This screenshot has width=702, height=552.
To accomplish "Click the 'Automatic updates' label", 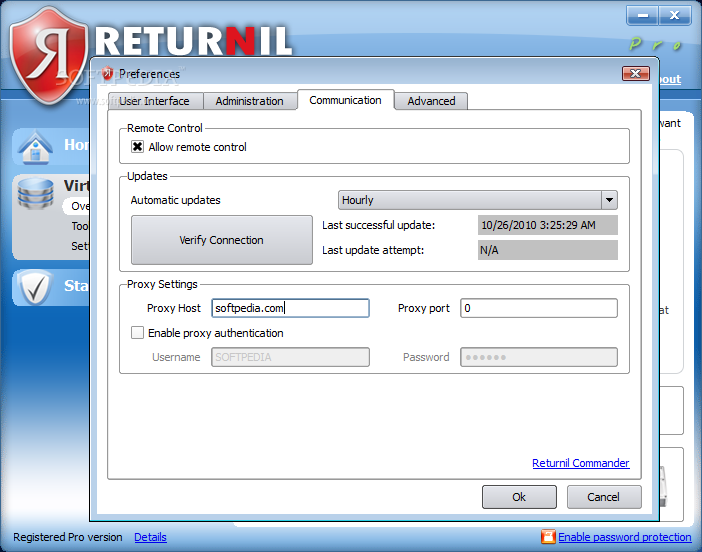I will [x=176, y=200].
